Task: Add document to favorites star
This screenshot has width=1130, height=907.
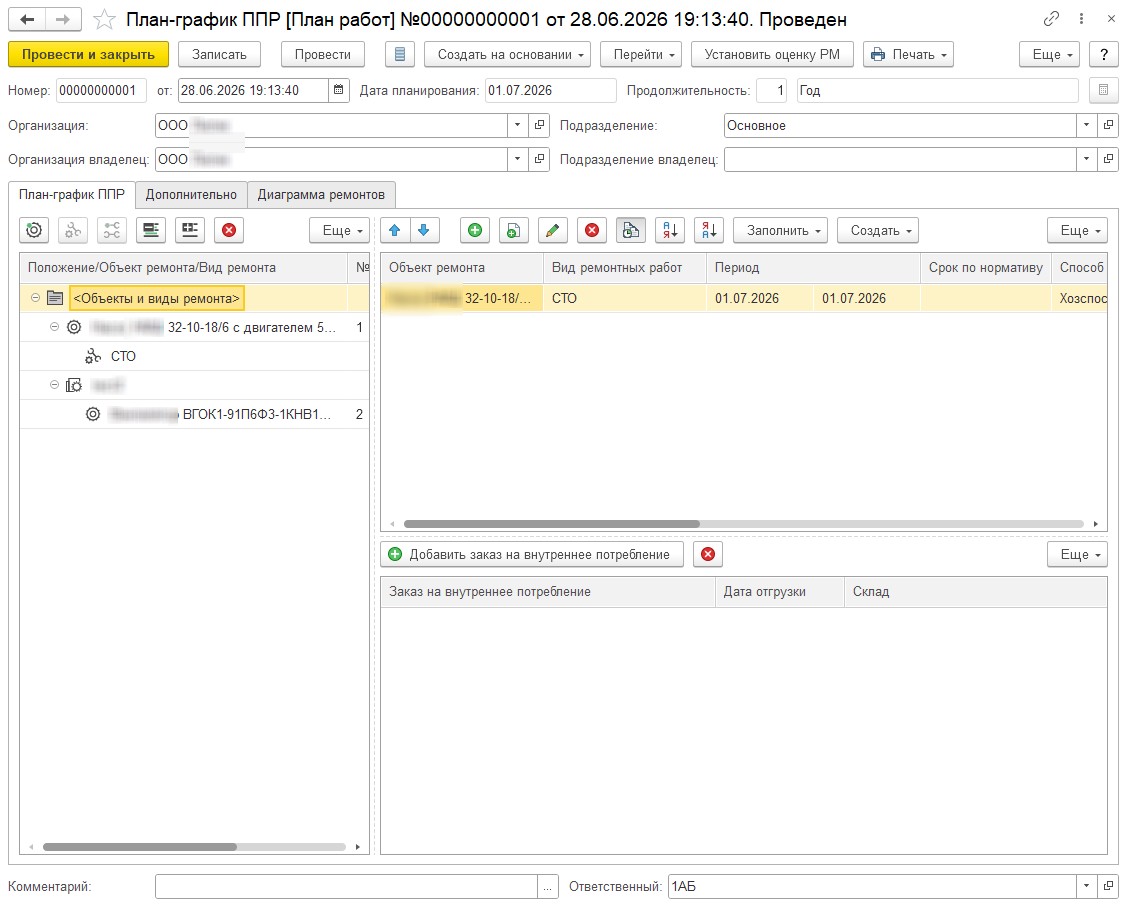Action: [x=104, y=19]
